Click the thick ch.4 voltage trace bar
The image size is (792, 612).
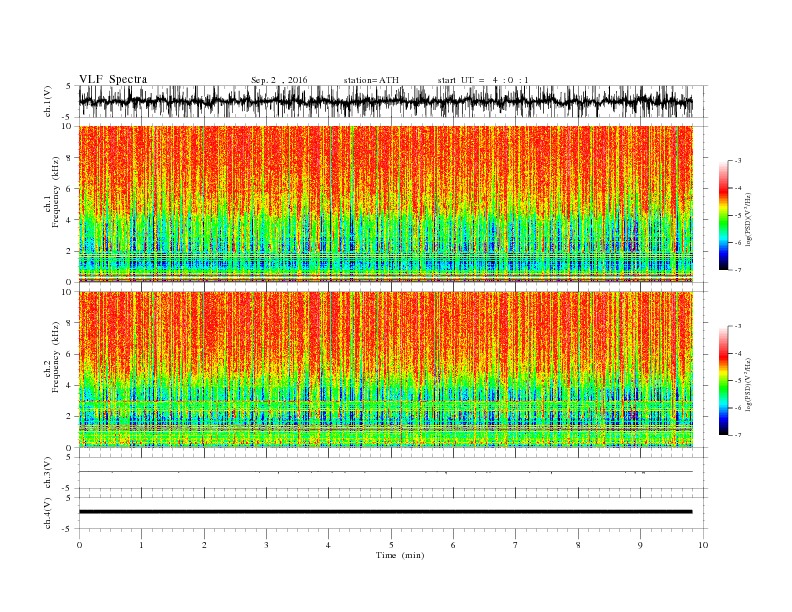[385, 512]
